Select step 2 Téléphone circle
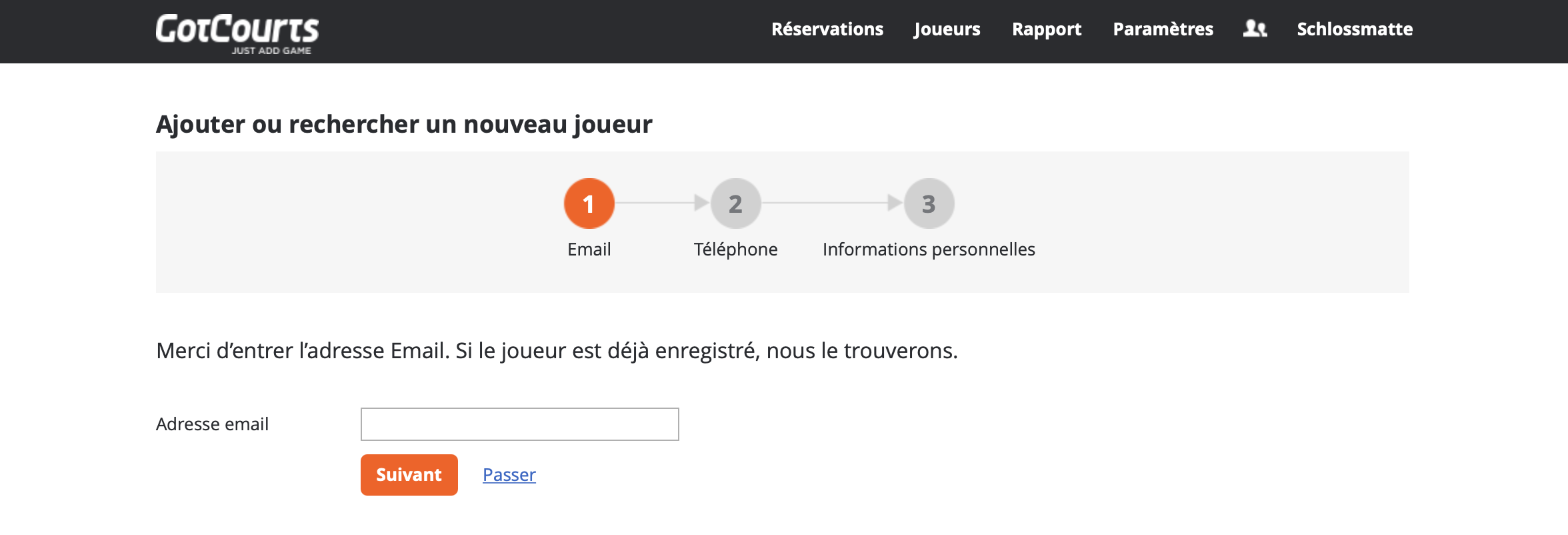 click(735, 203)
